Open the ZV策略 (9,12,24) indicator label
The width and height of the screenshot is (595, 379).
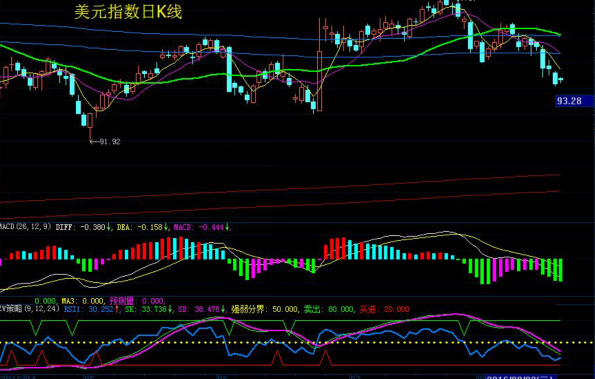click(30, 308)
